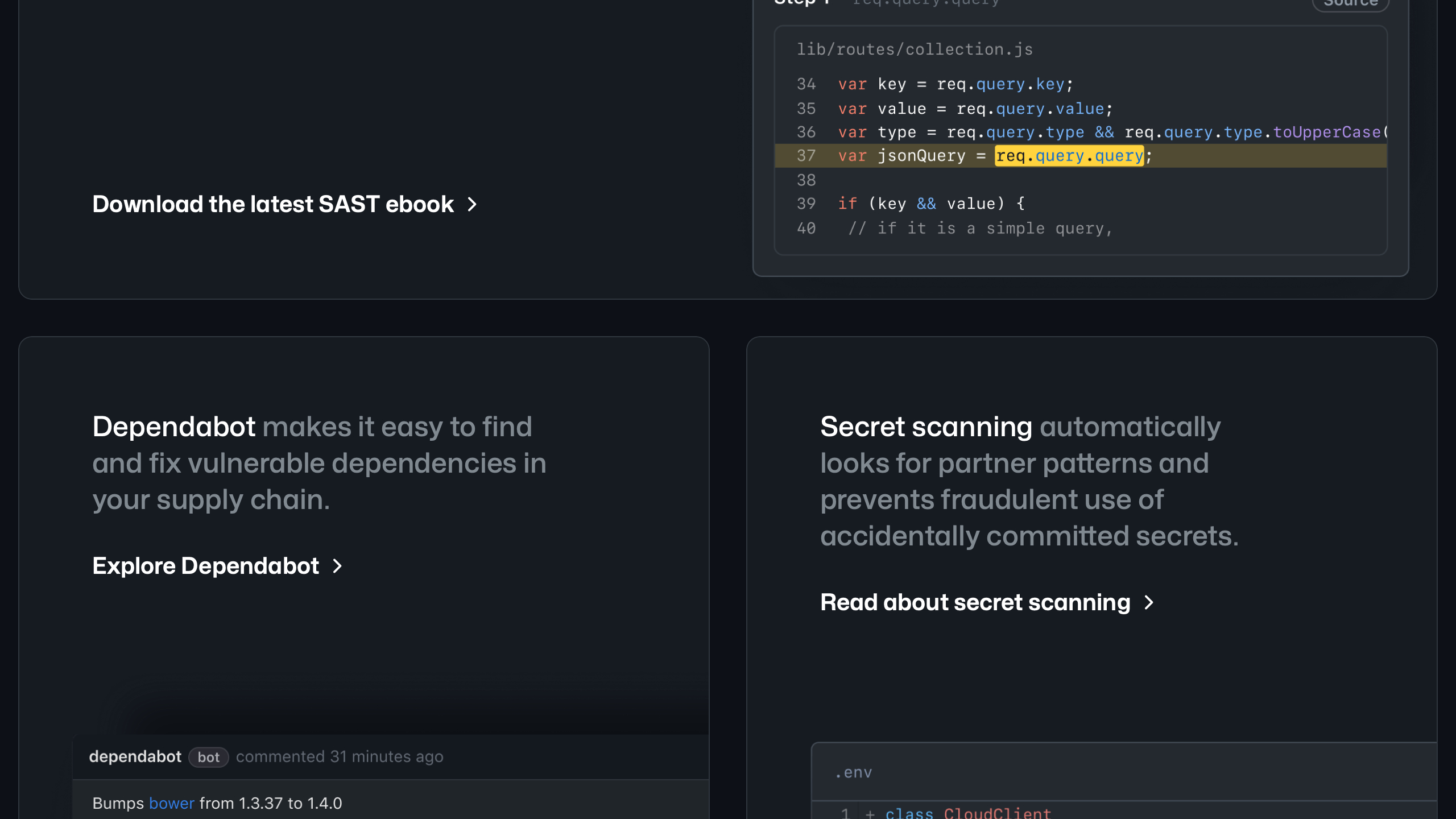Click code line number 36
The width and height of the screenshot is (1456, 819).
click(x=806, y=133)
